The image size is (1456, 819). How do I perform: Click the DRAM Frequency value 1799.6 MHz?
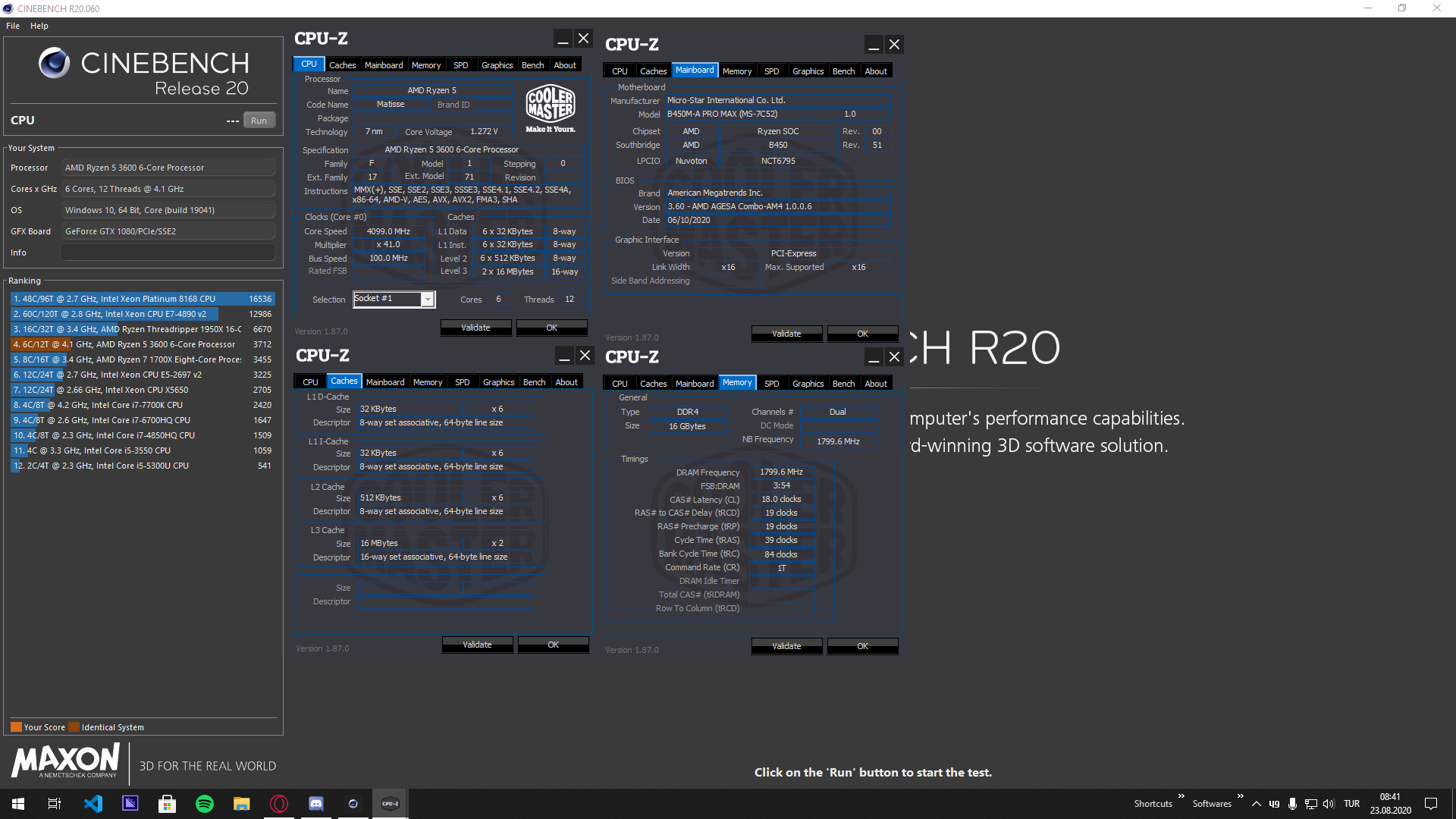point(781,472)
